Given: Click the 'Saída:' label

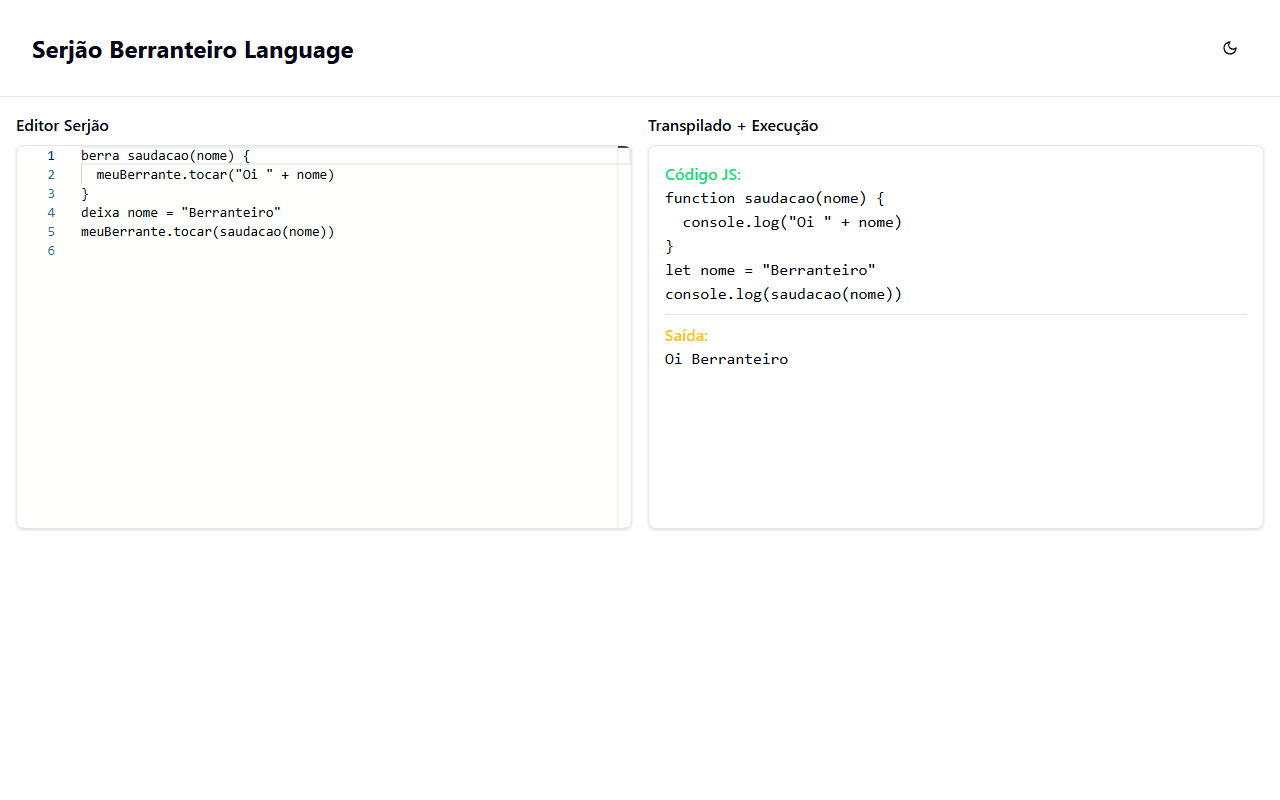Looking at the screenshot, I should [686, 336].
